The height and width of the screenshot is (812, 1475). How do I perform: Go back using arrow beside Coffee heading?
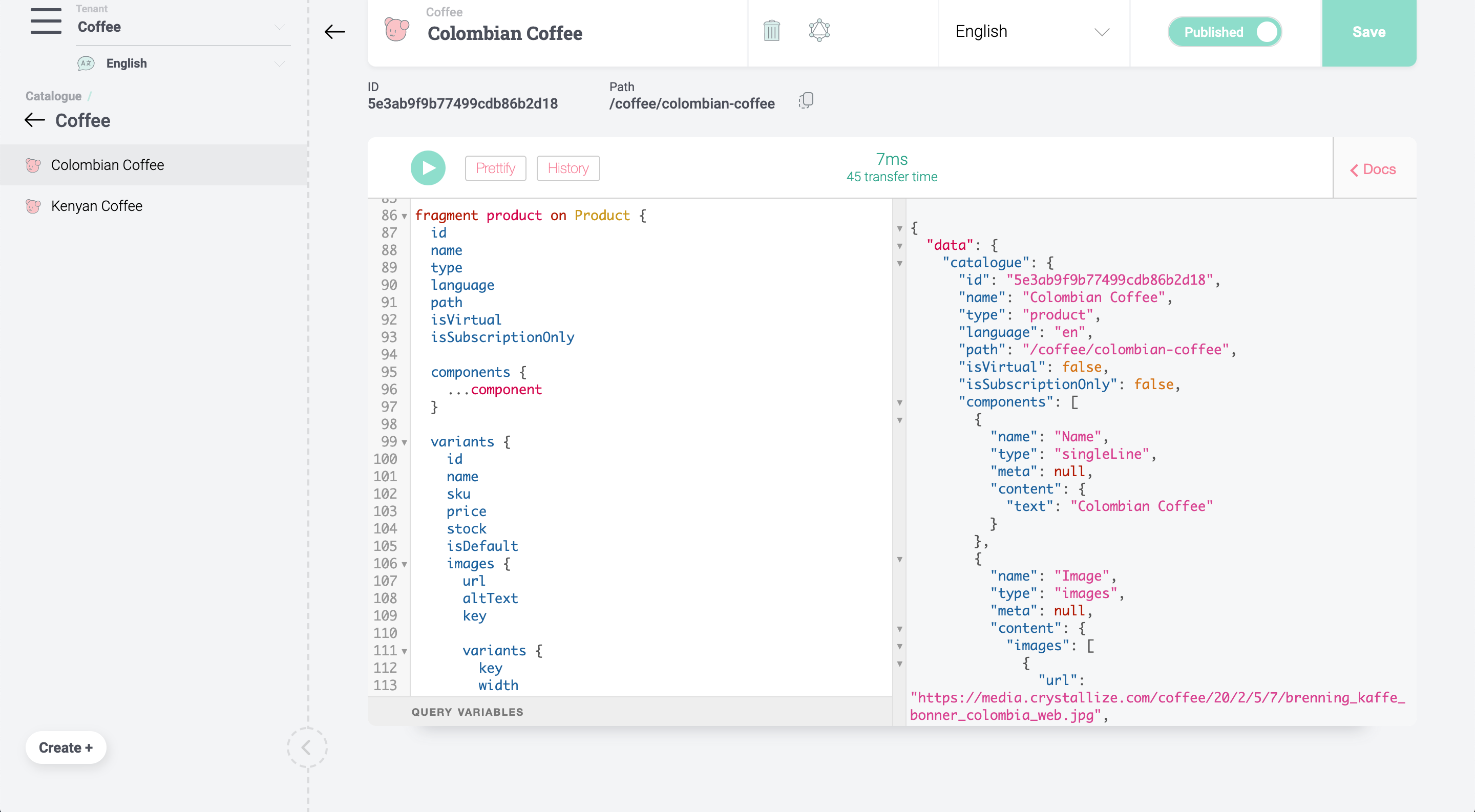35,120
